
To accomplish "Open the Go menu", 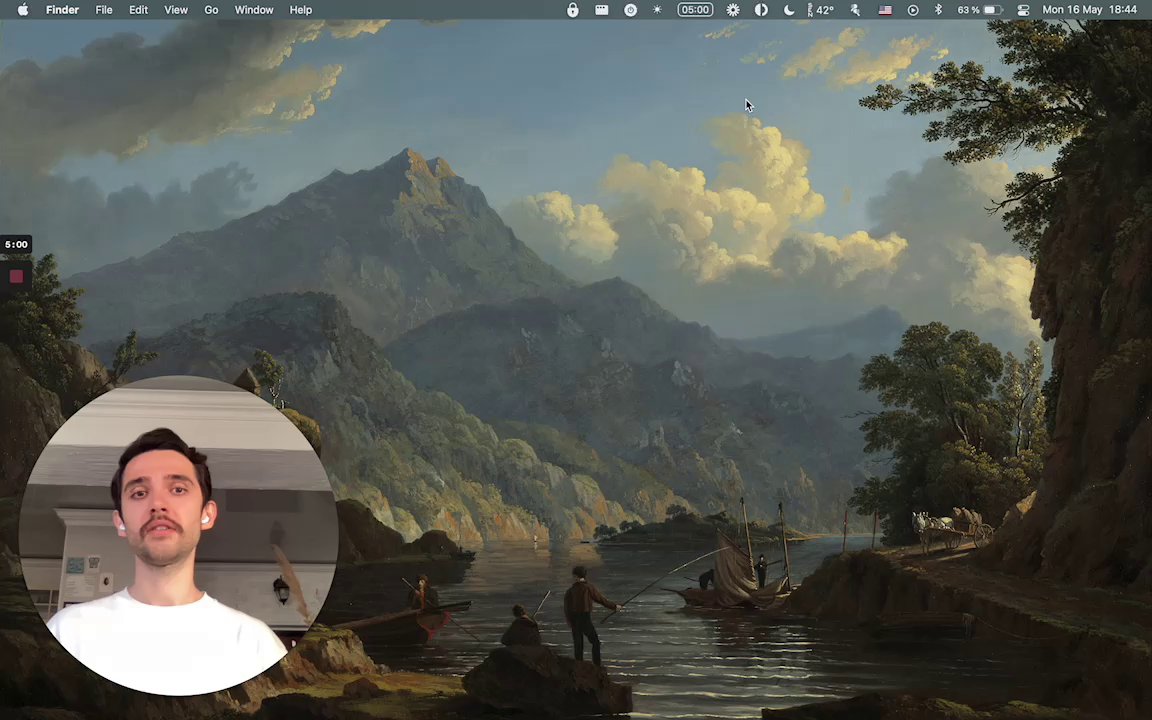I will coord(211,10).
